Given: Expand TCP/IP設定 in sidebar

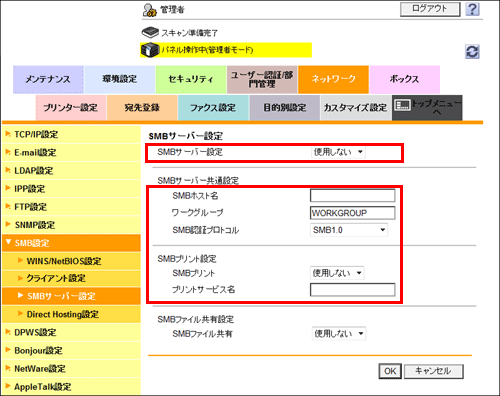Looking at the screenshot, I should [x=71, y=134].
